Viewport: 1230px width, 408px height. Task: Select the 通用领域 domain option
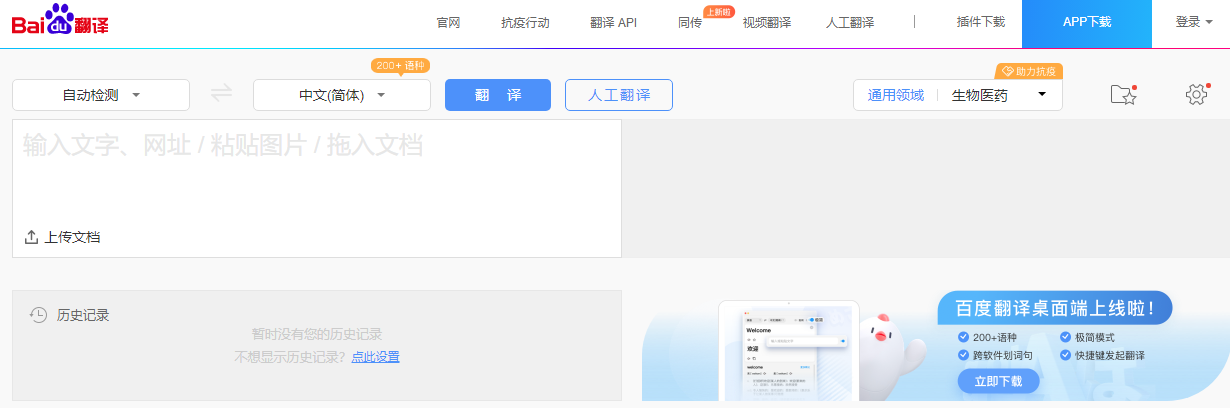[895, 95]
